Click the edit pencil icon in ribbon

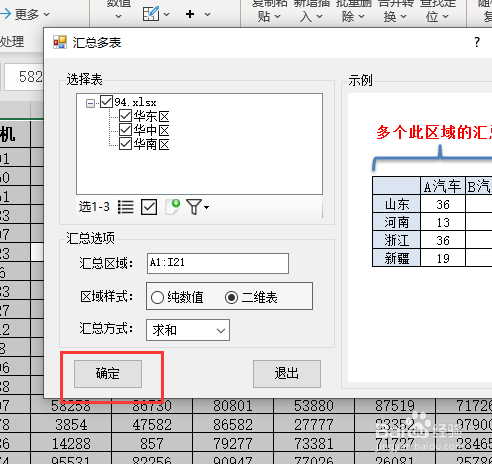pos(151,14)
